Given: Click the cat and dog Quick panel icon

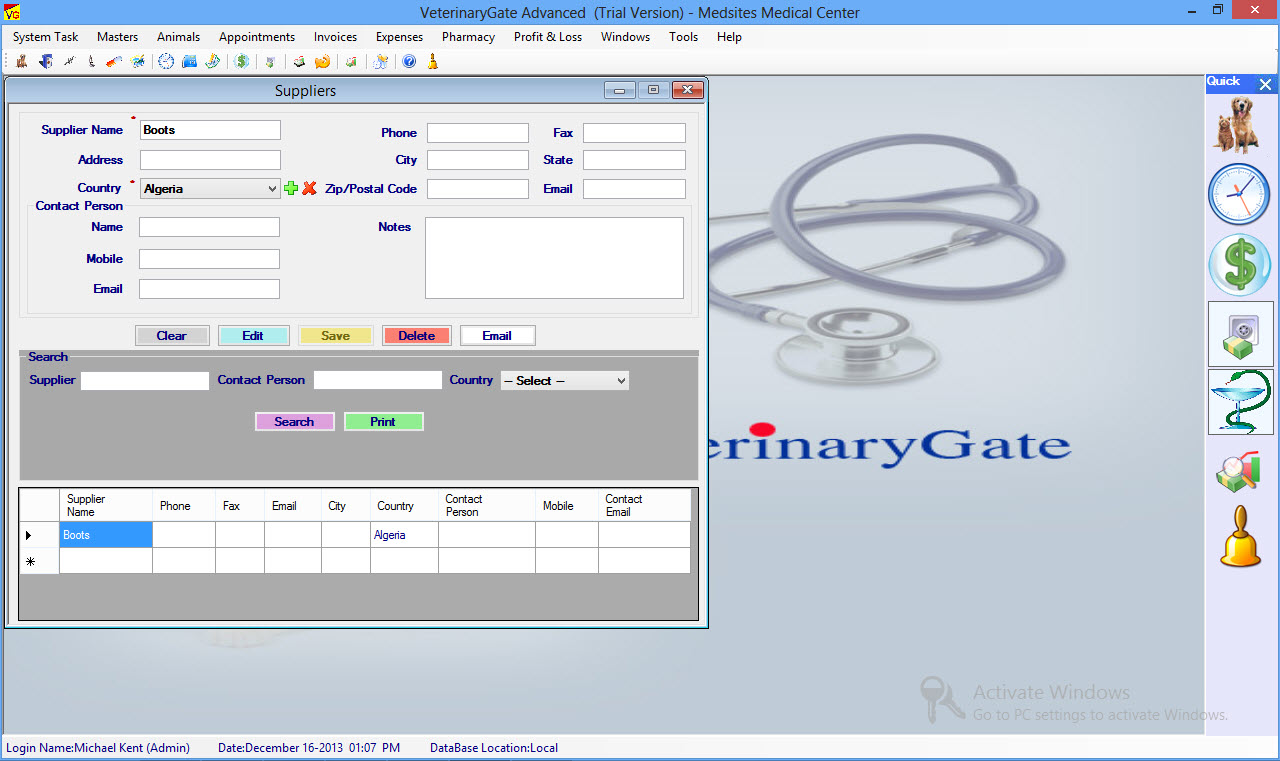Looking at the screenshot, I should coord(1240,125).
